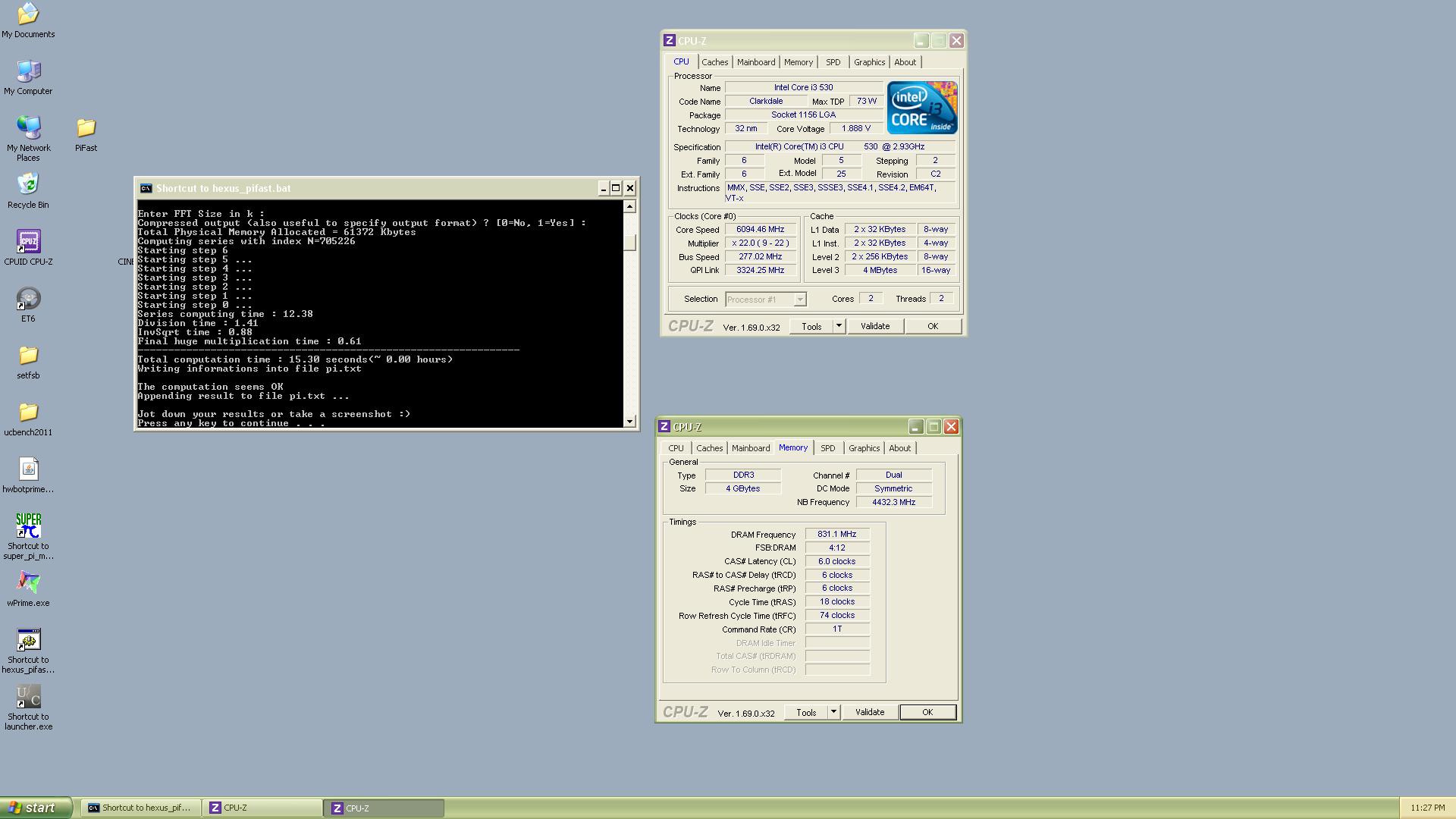This screenshot has width=1456, height=819.
Task: Click the upper CPU-Z title bar icon
Action: [669, 41]
